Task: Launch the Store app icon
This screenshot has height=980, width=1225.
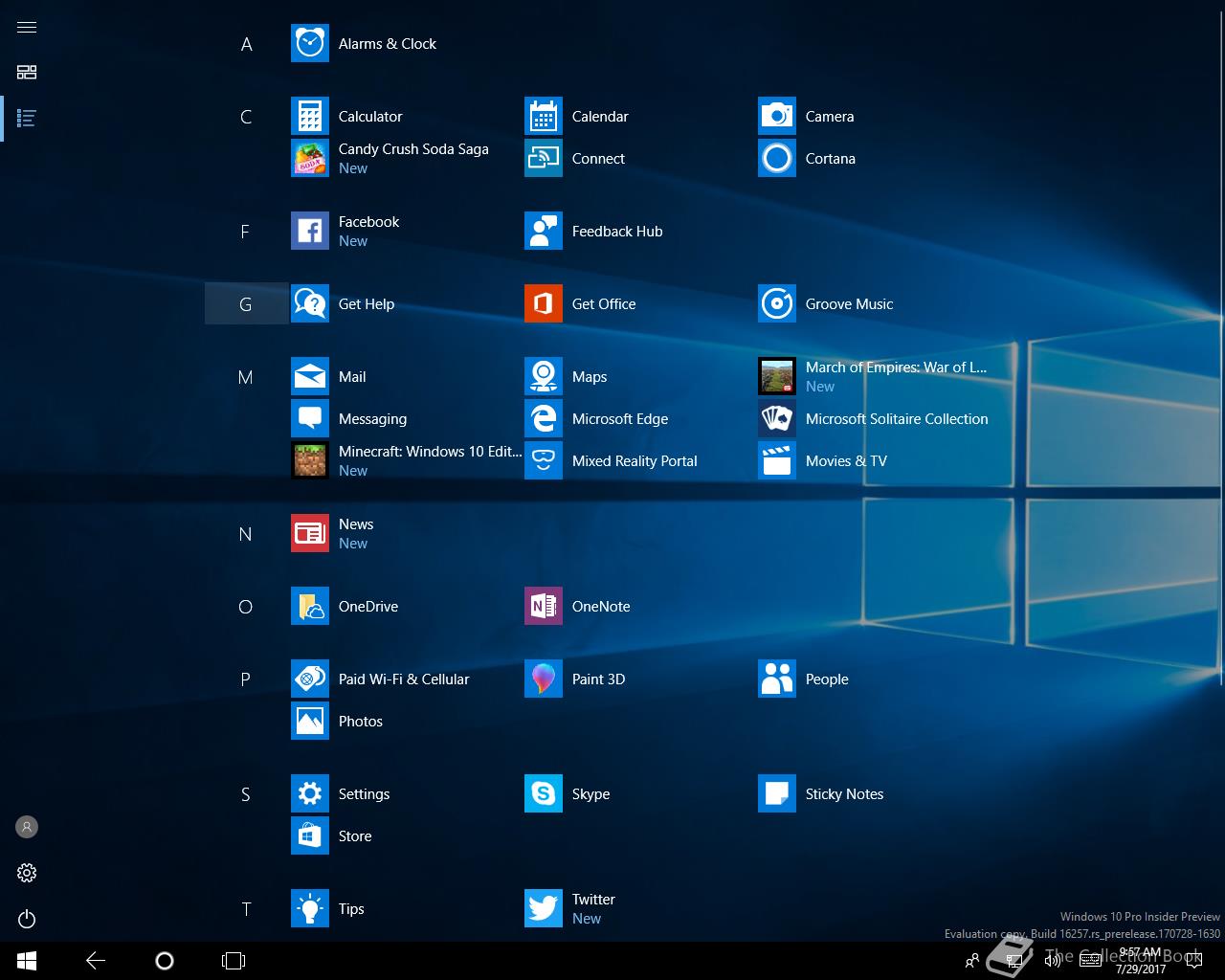Action: [310, 836]
